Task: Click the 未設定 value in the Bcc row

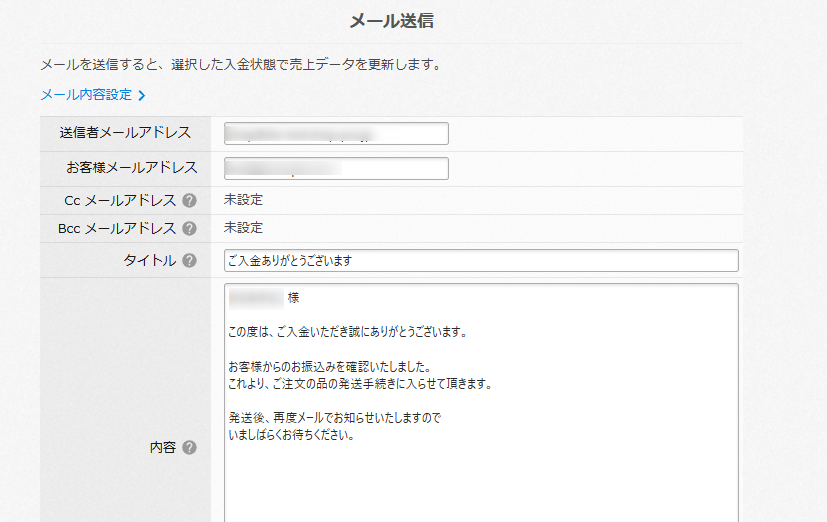Action: (x=244, y=228)
